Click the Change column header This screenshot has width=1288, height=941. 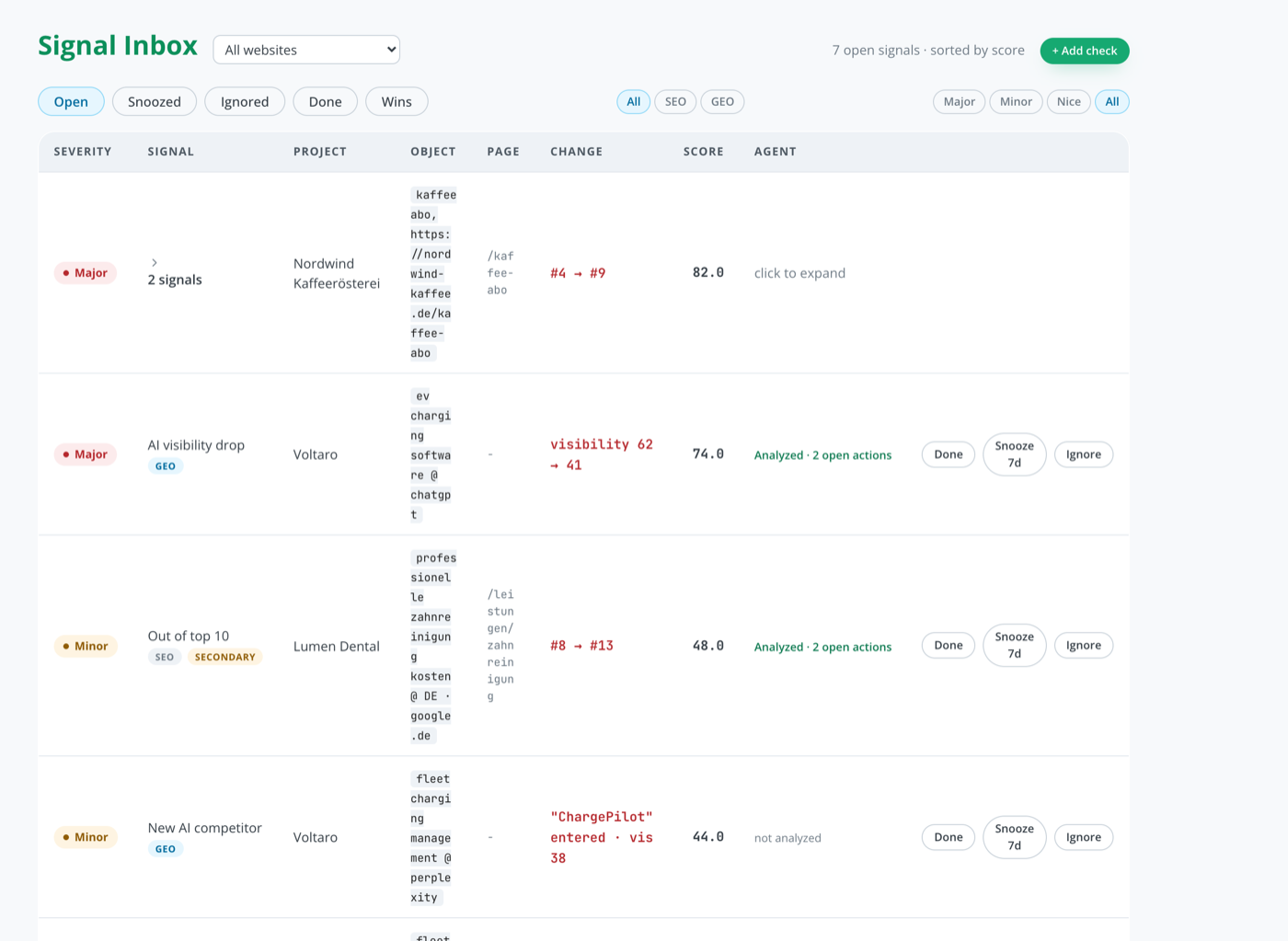coord(577,152)
